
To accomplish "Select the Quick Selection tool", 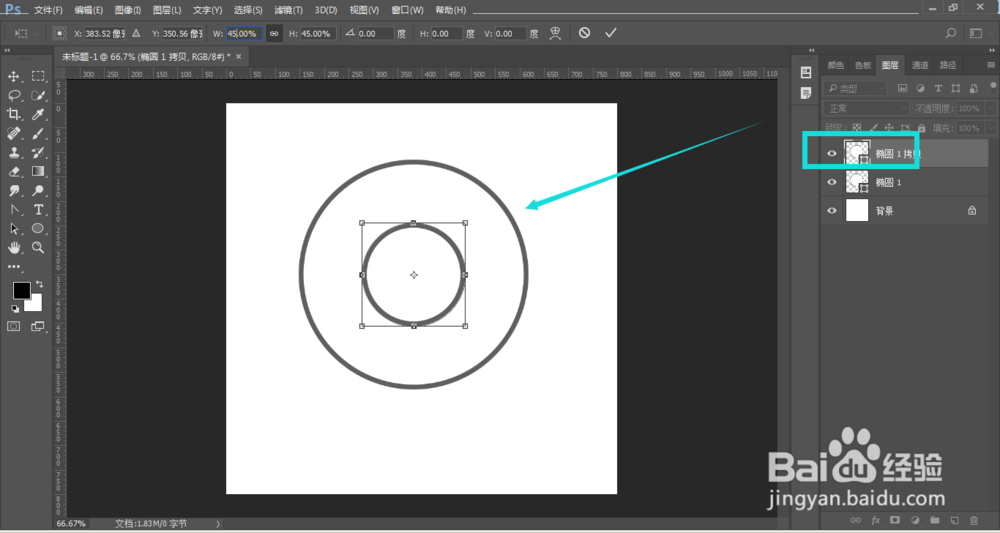I will pos(38,96).
